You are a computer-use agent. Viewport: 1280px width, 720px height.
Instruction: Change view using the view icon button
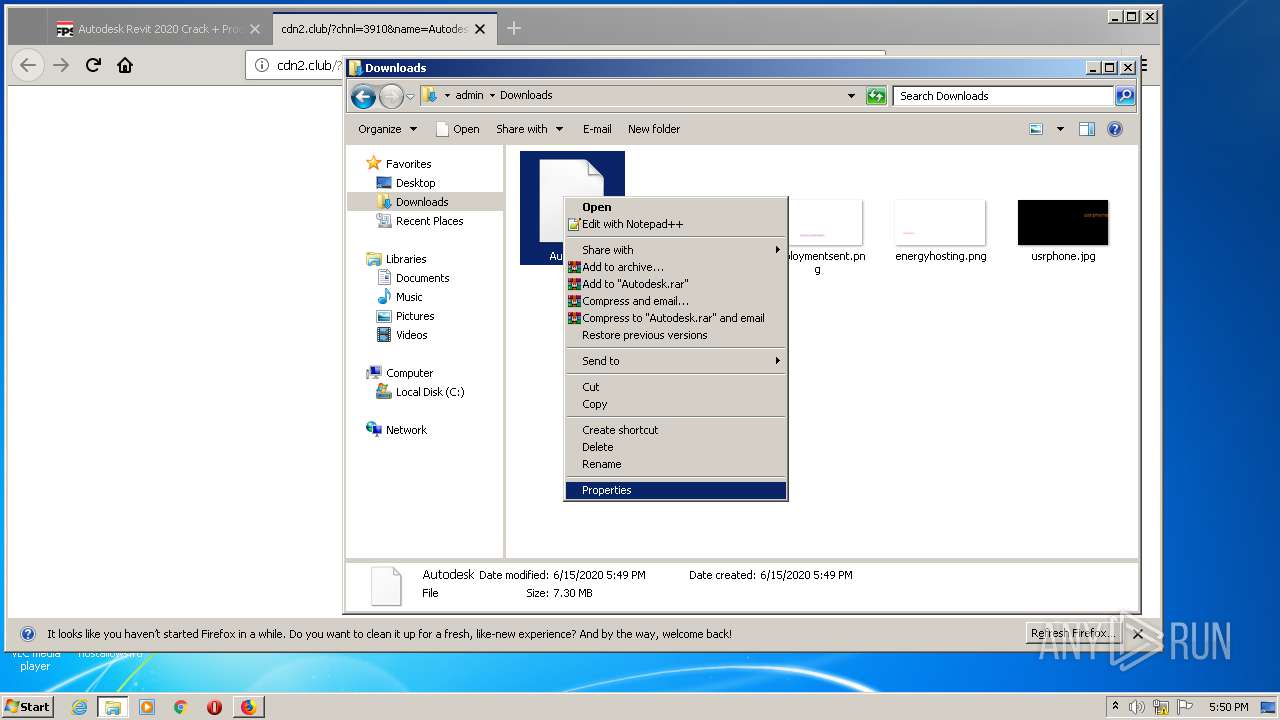click(x=1036, y=129)
